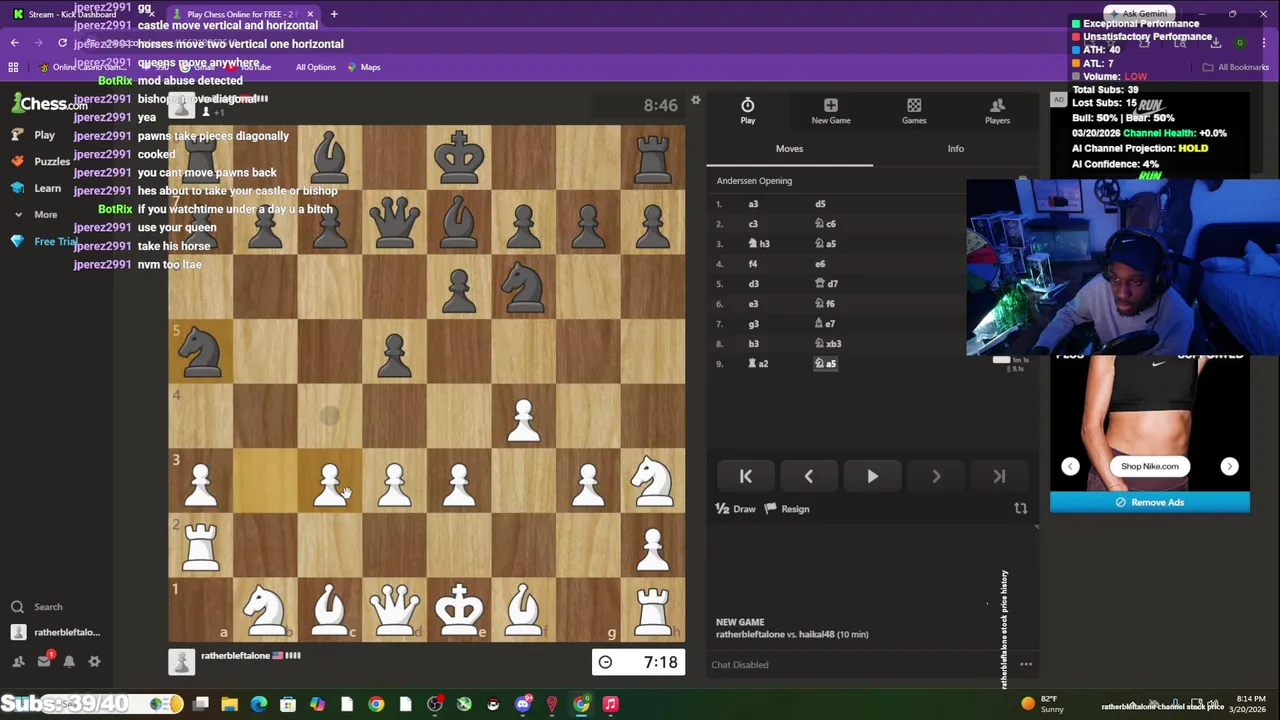
Task: Open the Players tab
Action: pos(997,111)
